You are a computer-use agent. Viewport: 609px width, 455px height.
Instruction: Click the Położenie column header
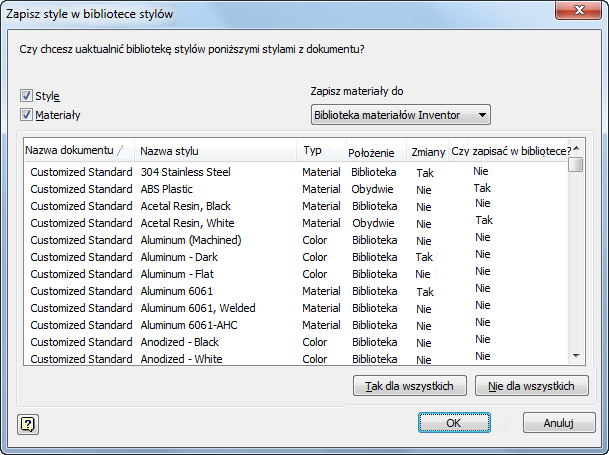(372, 152)
